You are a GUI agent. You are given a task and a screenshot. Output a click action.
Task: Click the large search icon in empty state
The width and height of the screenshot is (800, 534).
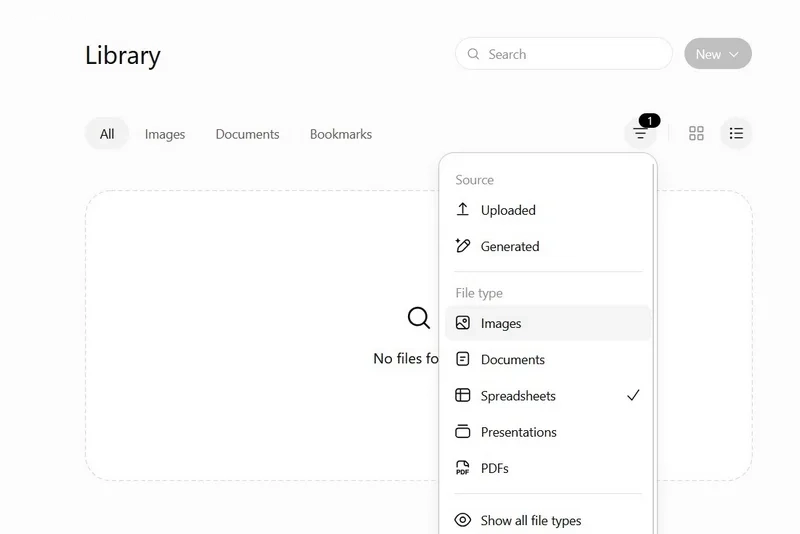point(419,318)
